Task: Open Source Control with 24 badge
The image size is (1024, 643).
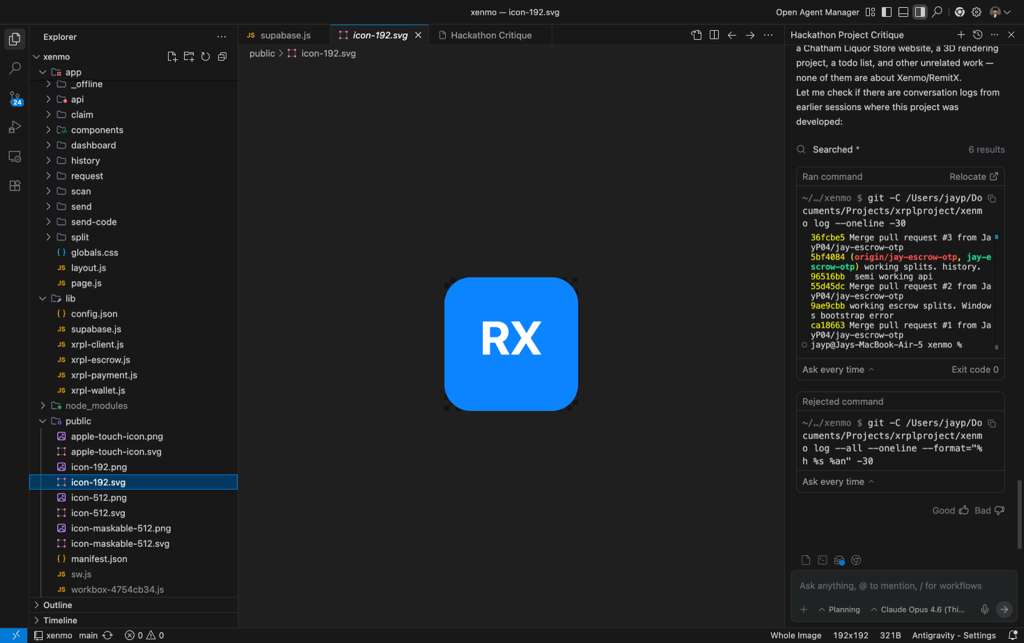Action: point(15,98)
